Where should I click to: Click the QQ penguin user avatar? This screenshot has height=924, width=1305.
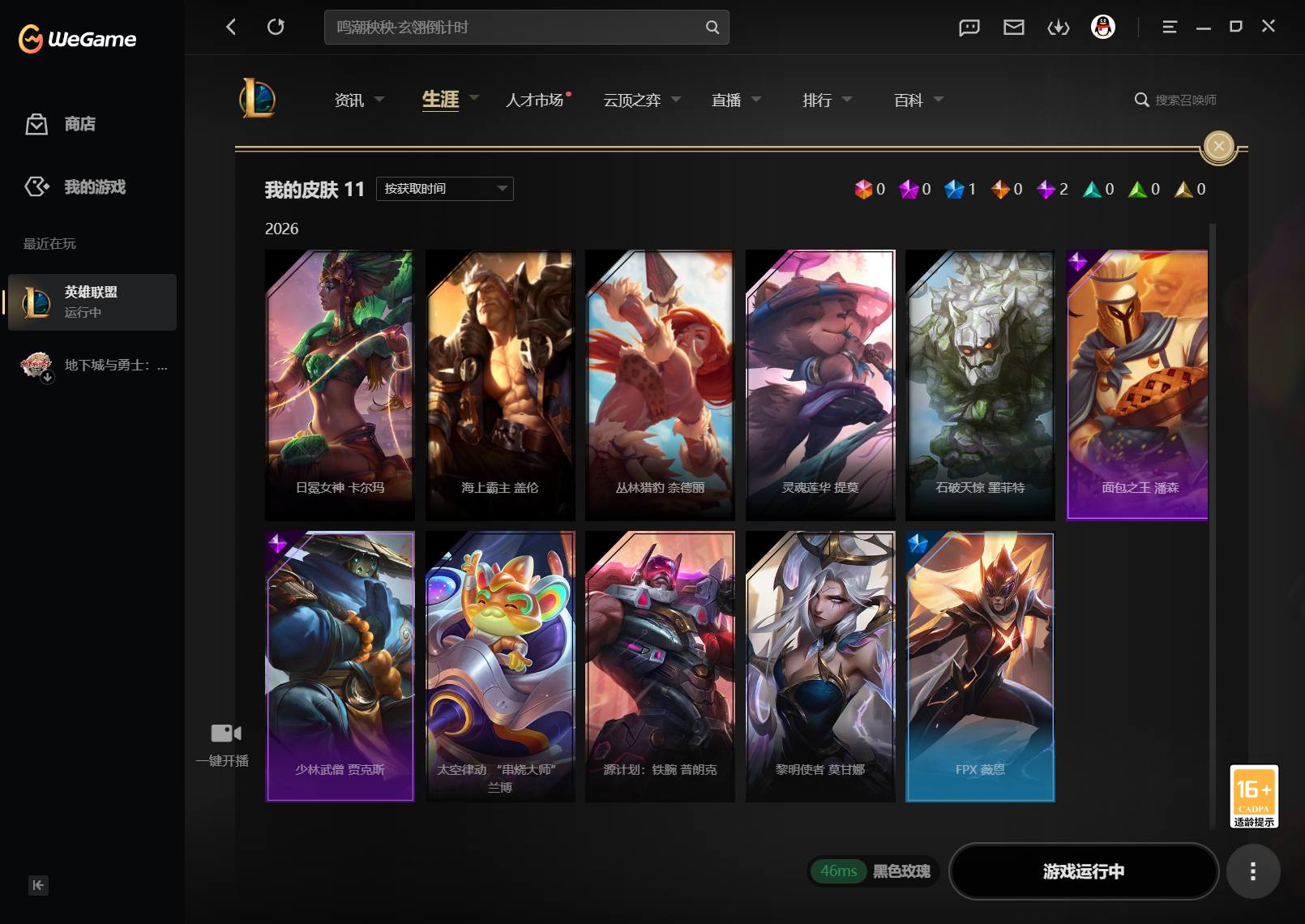click(x=1103, y=27)
